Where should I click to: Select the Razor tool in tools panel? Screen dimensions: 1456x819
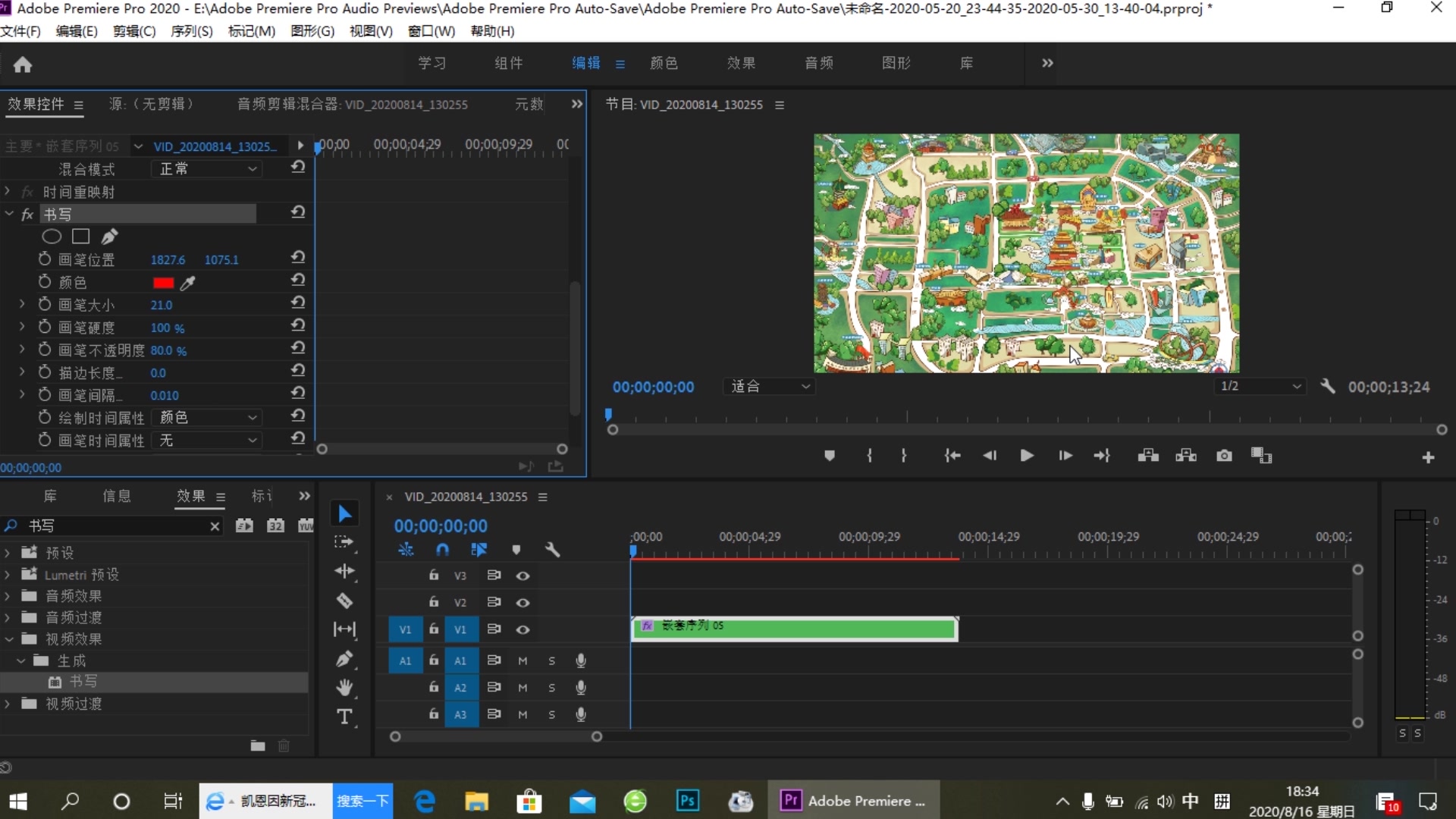coord(344,601)
